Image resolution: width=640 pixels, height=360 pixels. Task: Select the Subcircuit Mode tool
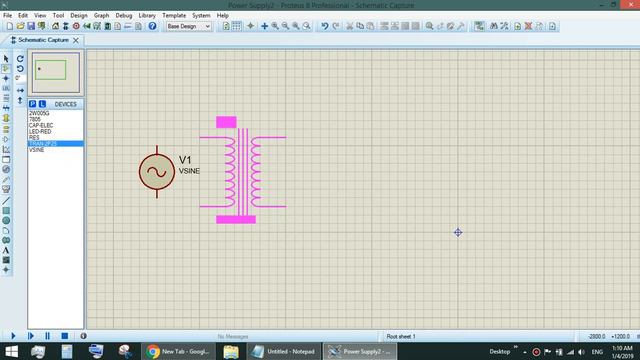pyautogui.click(x=6, y=118)
